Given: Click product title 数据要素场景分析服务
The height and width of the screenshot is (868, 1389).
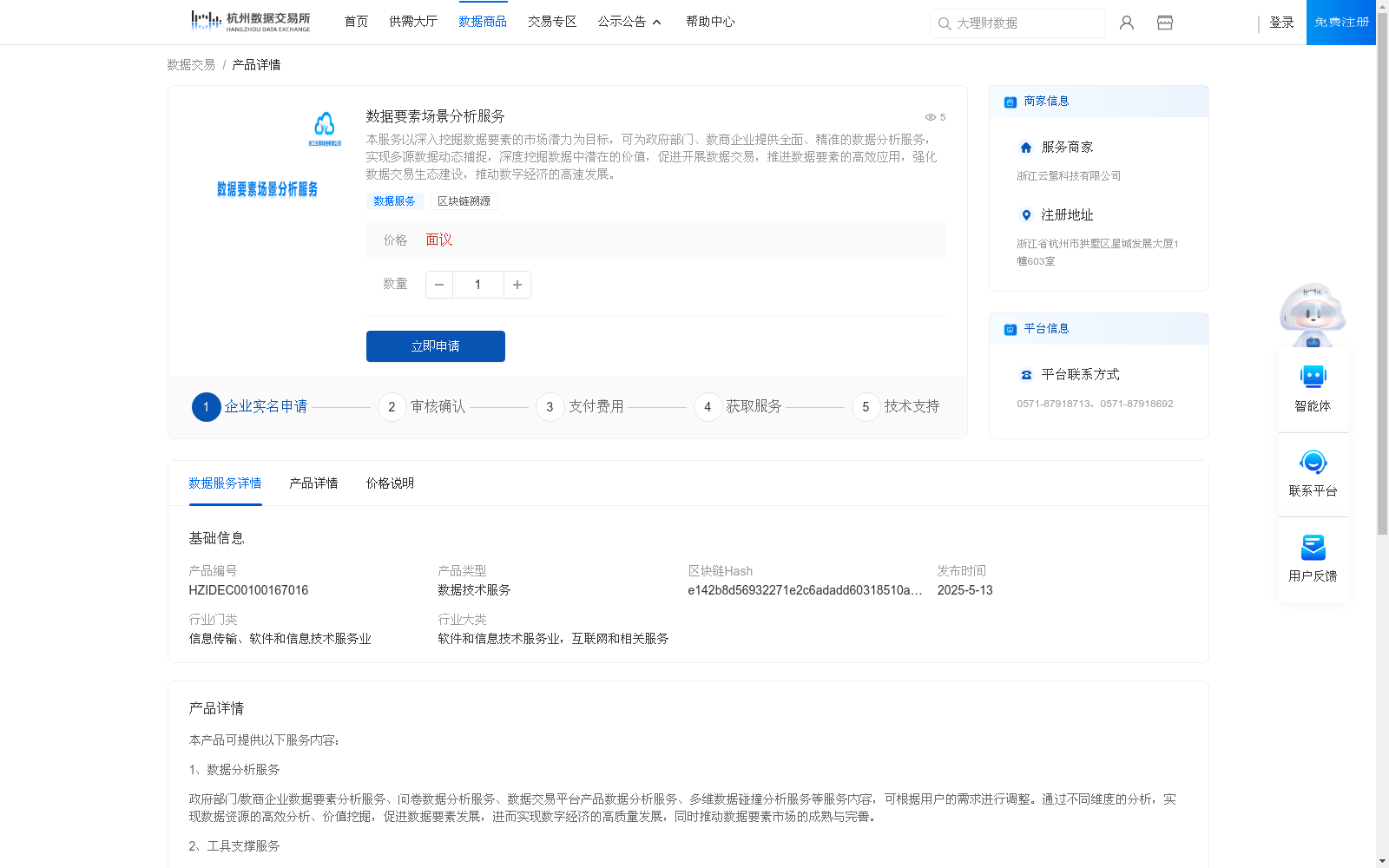Looking at the screenshot, I should pyautogui.click(x=435, y=116).
